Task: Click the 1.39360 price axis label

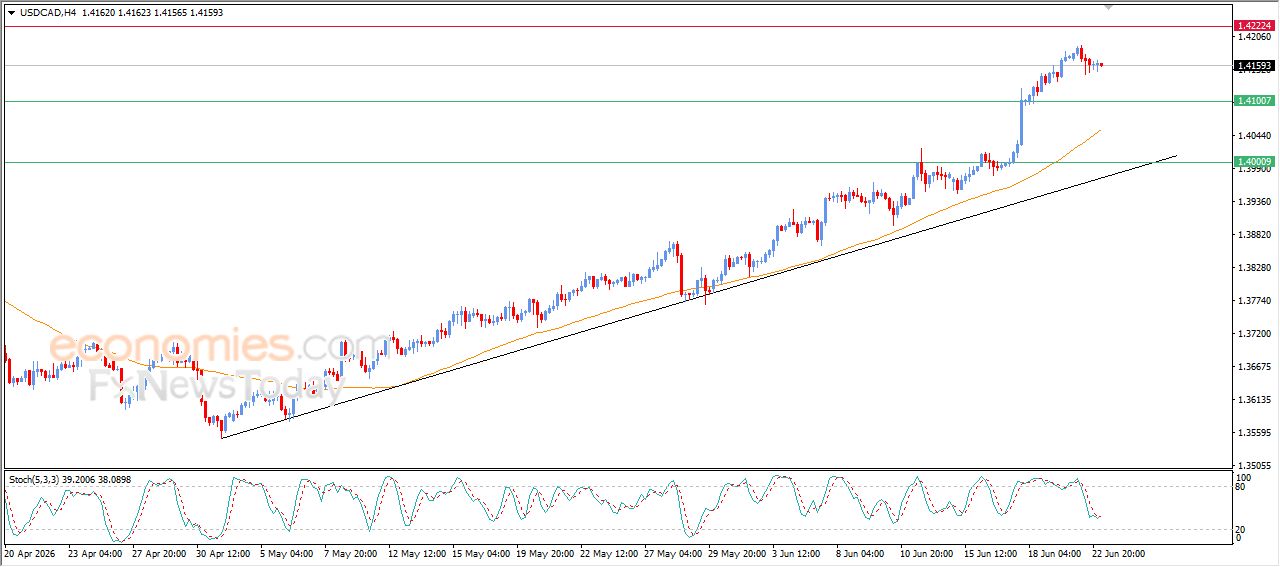Action: [1254, 202]
